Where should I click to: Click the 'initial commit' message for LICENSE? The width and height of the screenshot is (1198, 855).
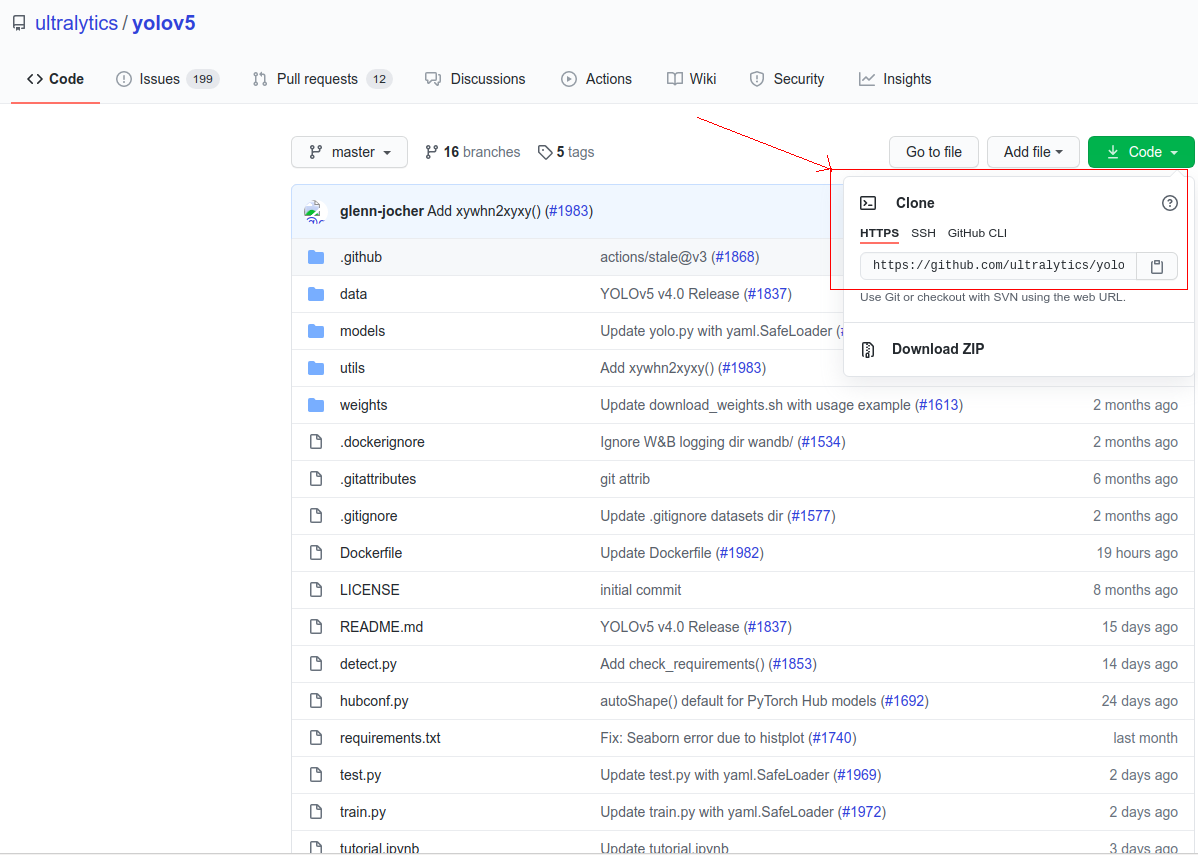[x=640, y=590]
